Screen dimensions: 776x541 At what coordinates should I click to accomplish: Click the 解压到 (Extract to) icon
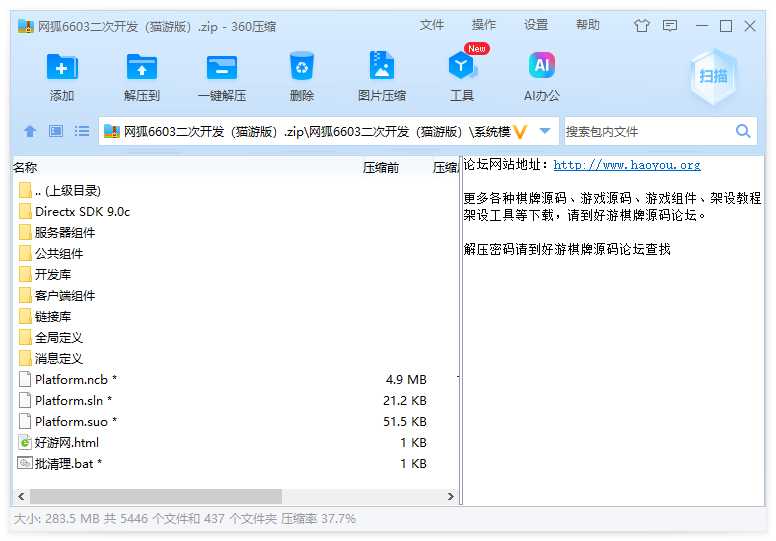point(142,67)
